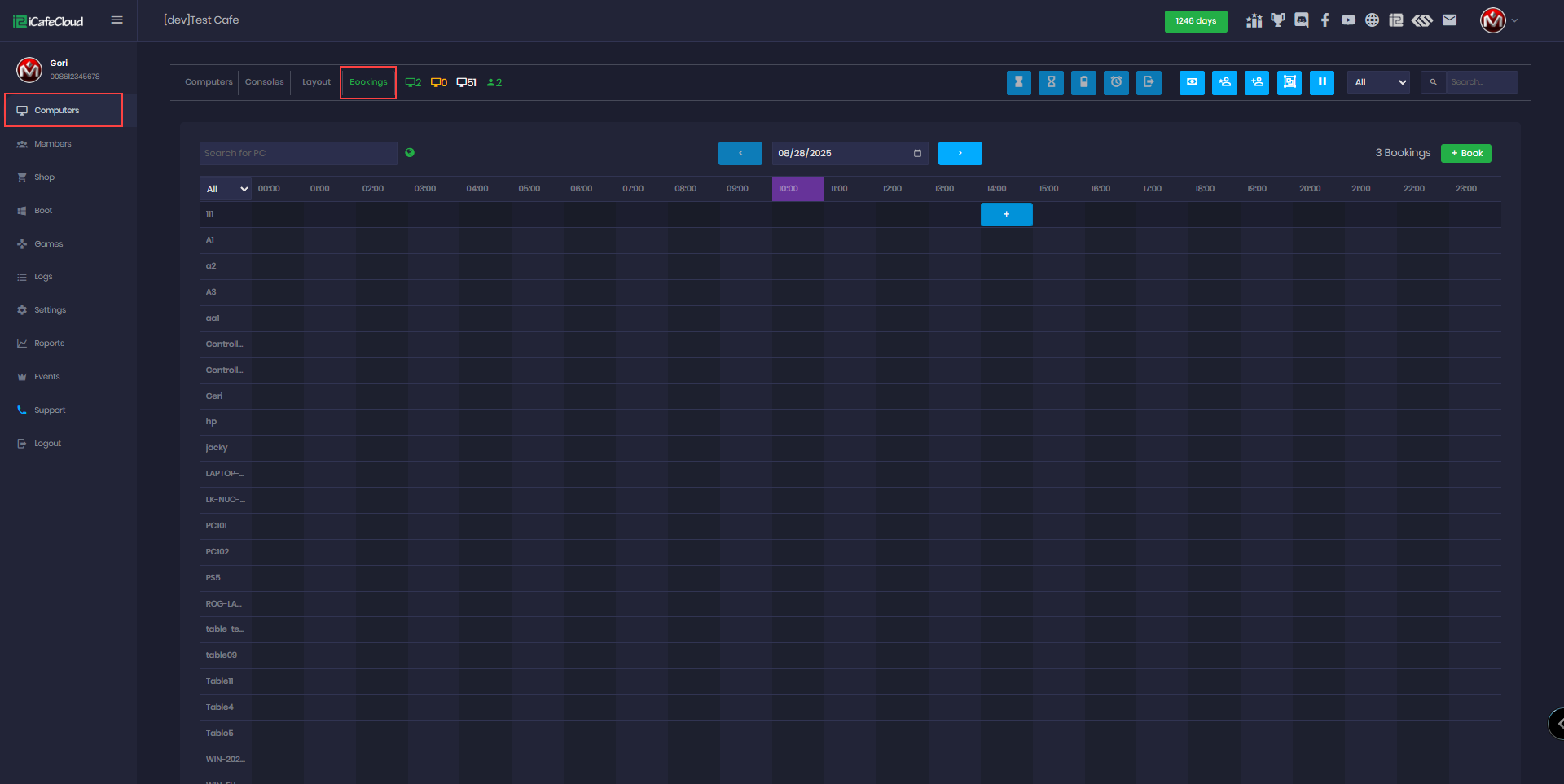
Task: Click the trophy icon in the header
Action: pos(1277,20)
